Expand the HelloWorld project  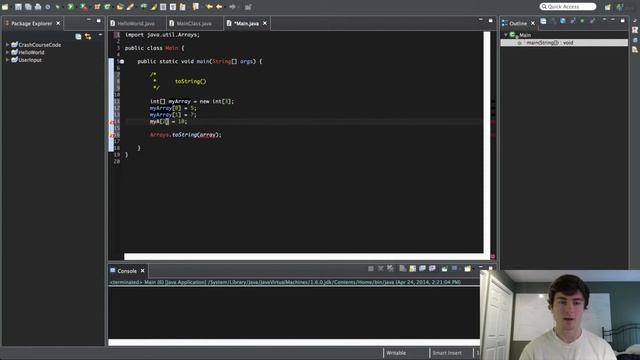point(7,52)
